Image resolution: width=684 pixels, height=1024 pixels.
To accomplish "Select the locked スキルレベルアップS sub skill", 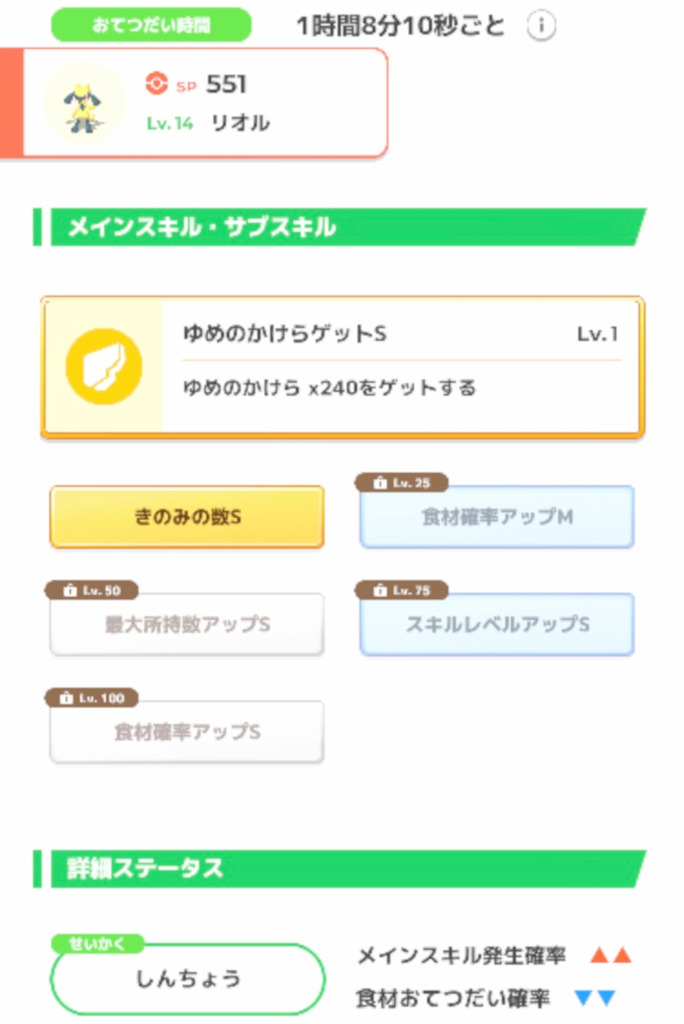I will [497, 624].
